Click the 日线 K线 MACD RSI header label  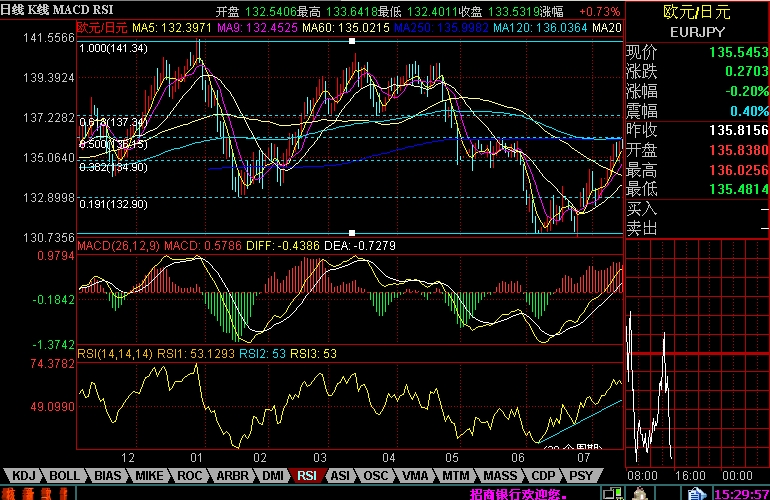tap(57, 9)
